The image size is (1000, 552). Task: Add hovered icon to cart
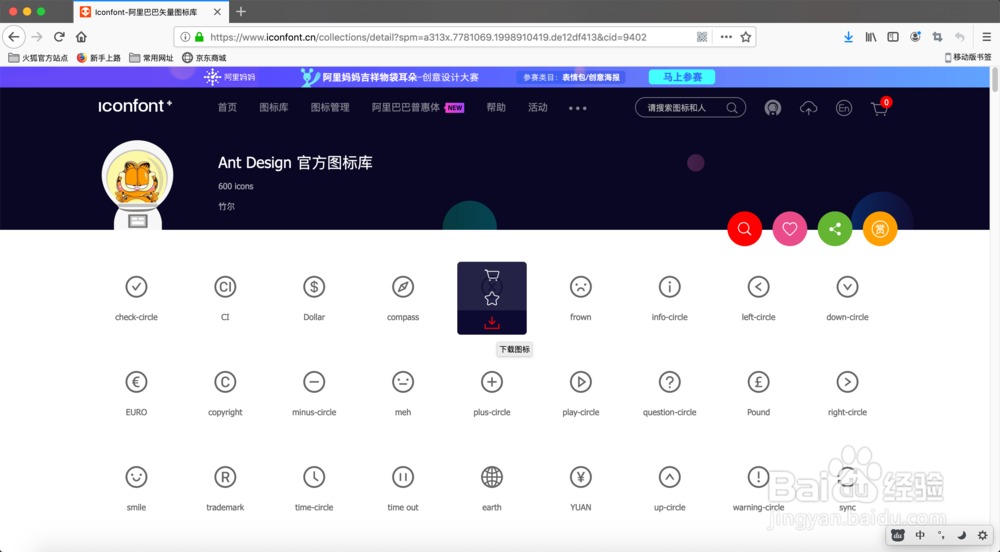pyautogui.click(x=492, y=275)
